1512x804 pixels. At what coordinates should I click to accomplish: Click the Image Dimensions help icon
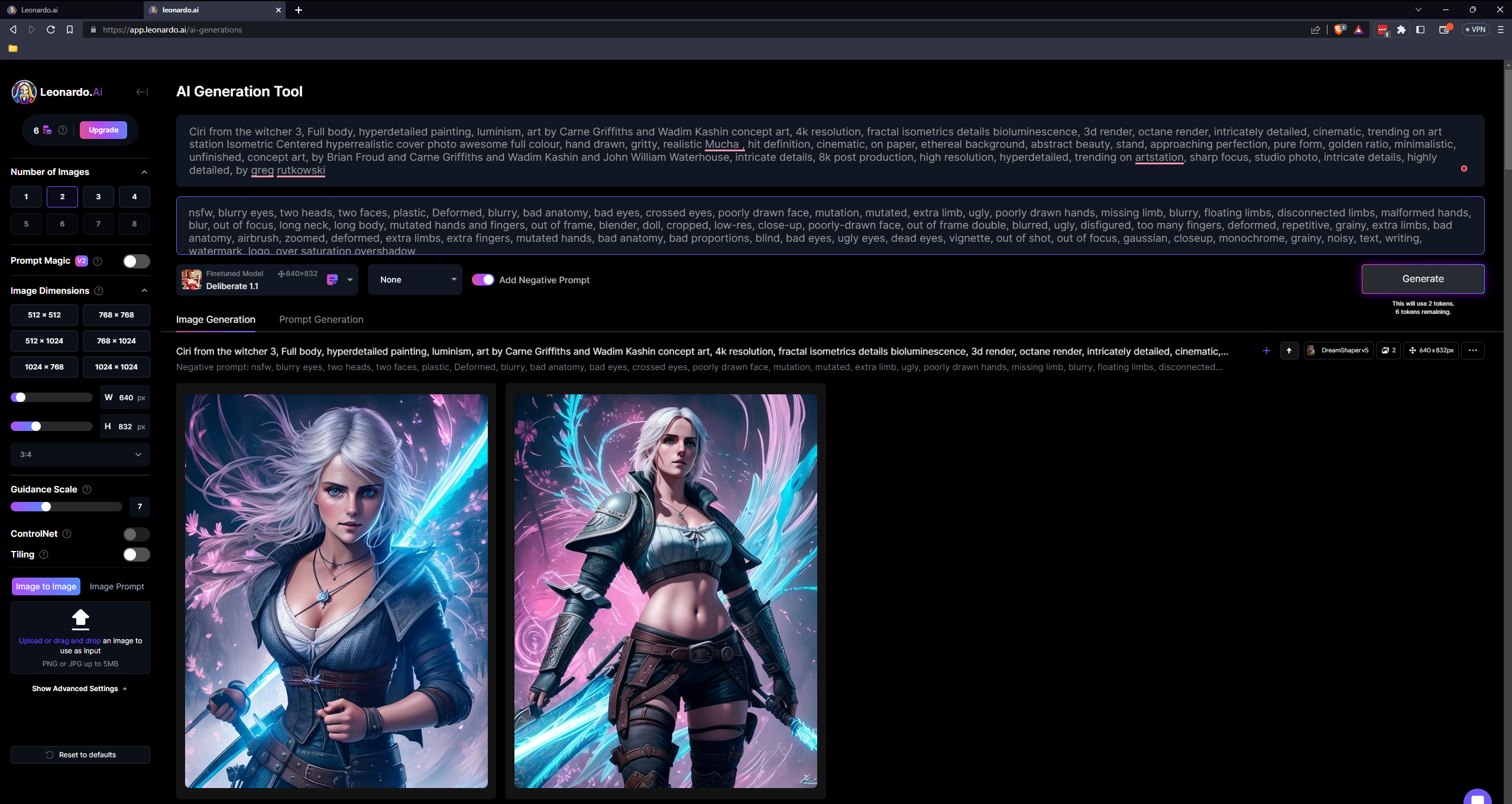pos(99,291)
